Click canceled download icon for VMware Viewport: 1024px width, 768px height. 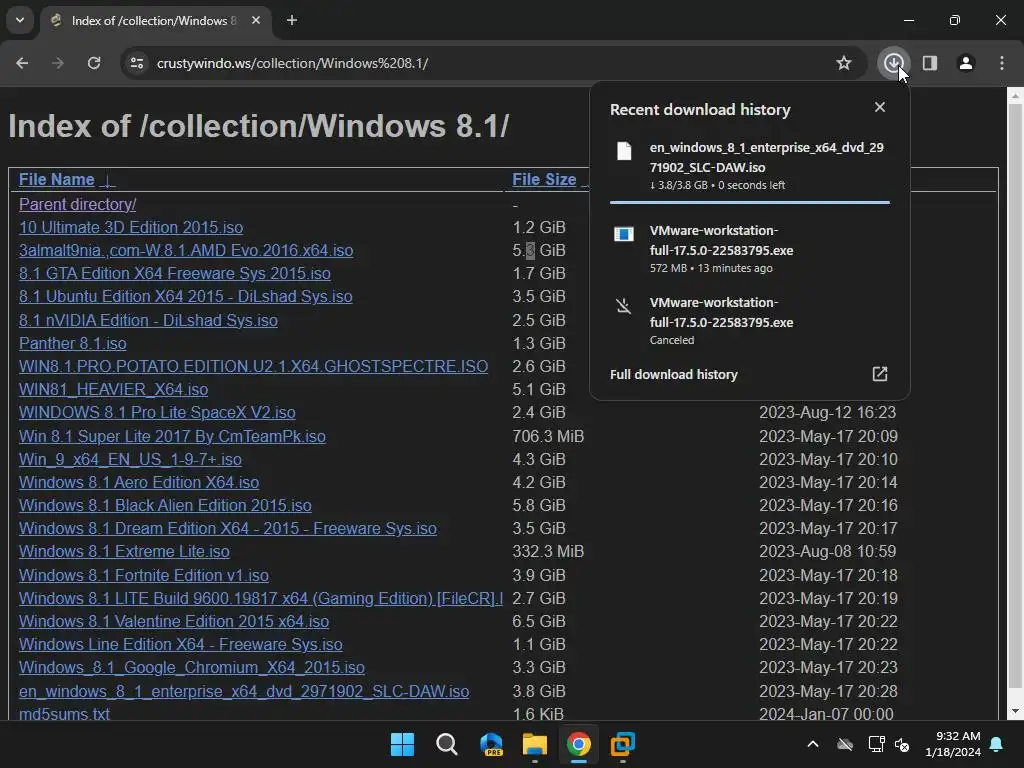(624, 306)
